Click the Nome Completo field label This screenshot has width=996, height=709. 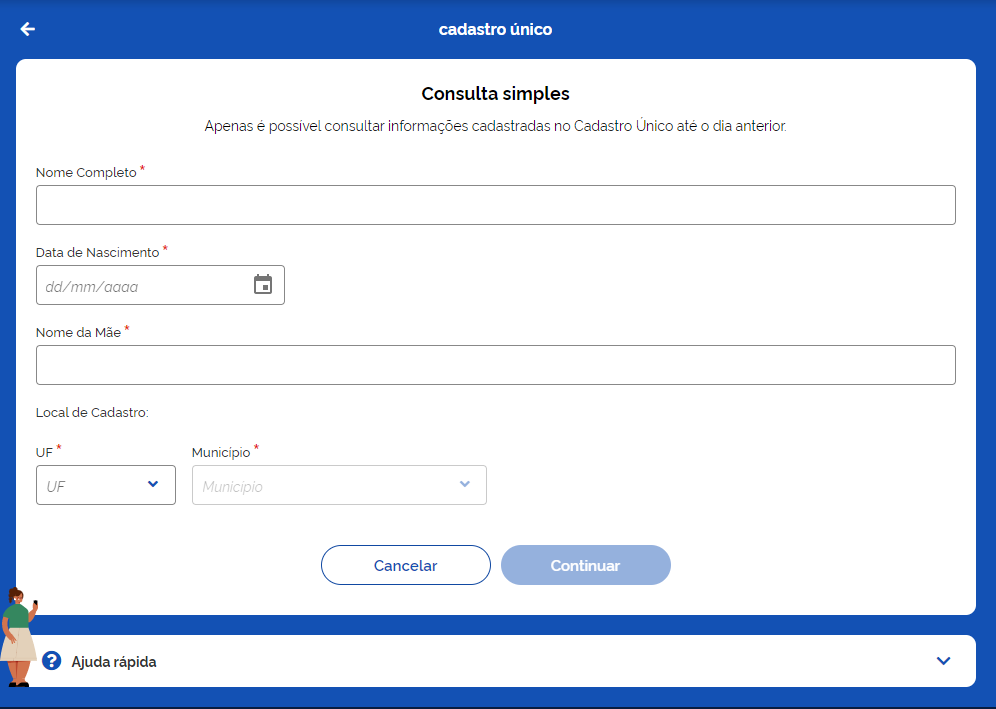86,172
